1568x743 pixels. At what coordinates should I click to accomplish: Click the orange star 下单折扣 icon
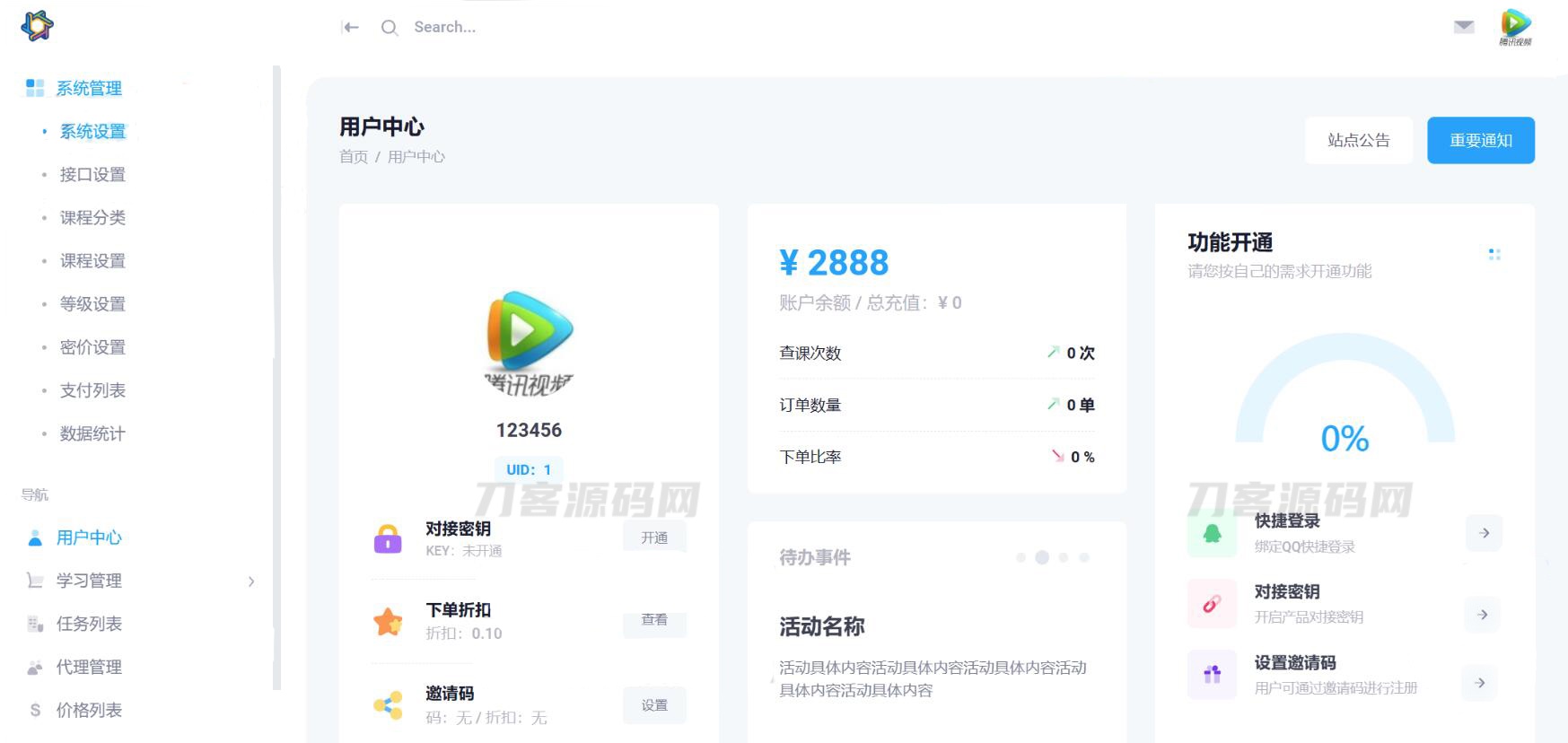tap(388, 621)
